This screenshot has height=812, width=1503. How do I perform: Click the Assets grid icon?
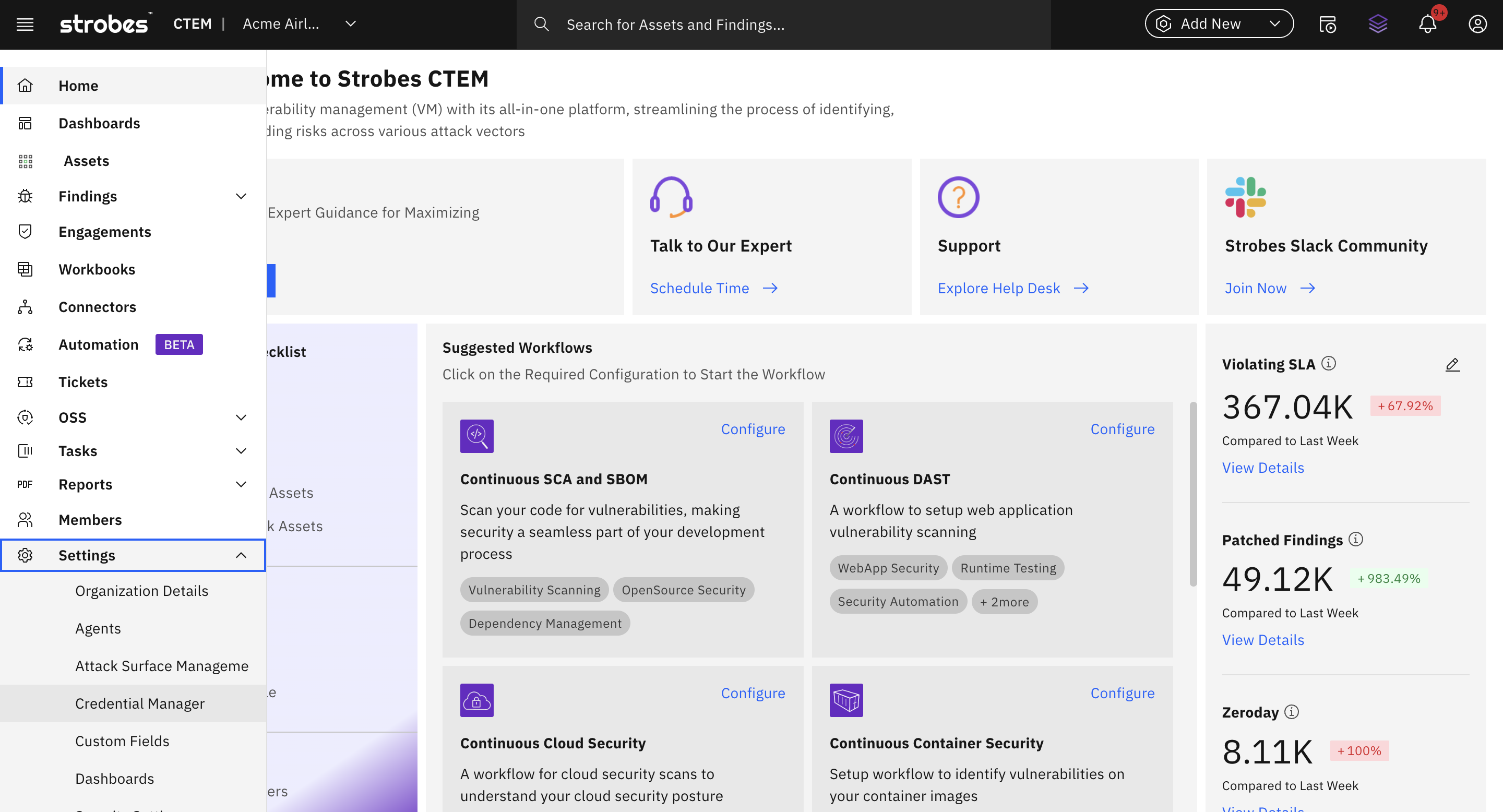25,161
